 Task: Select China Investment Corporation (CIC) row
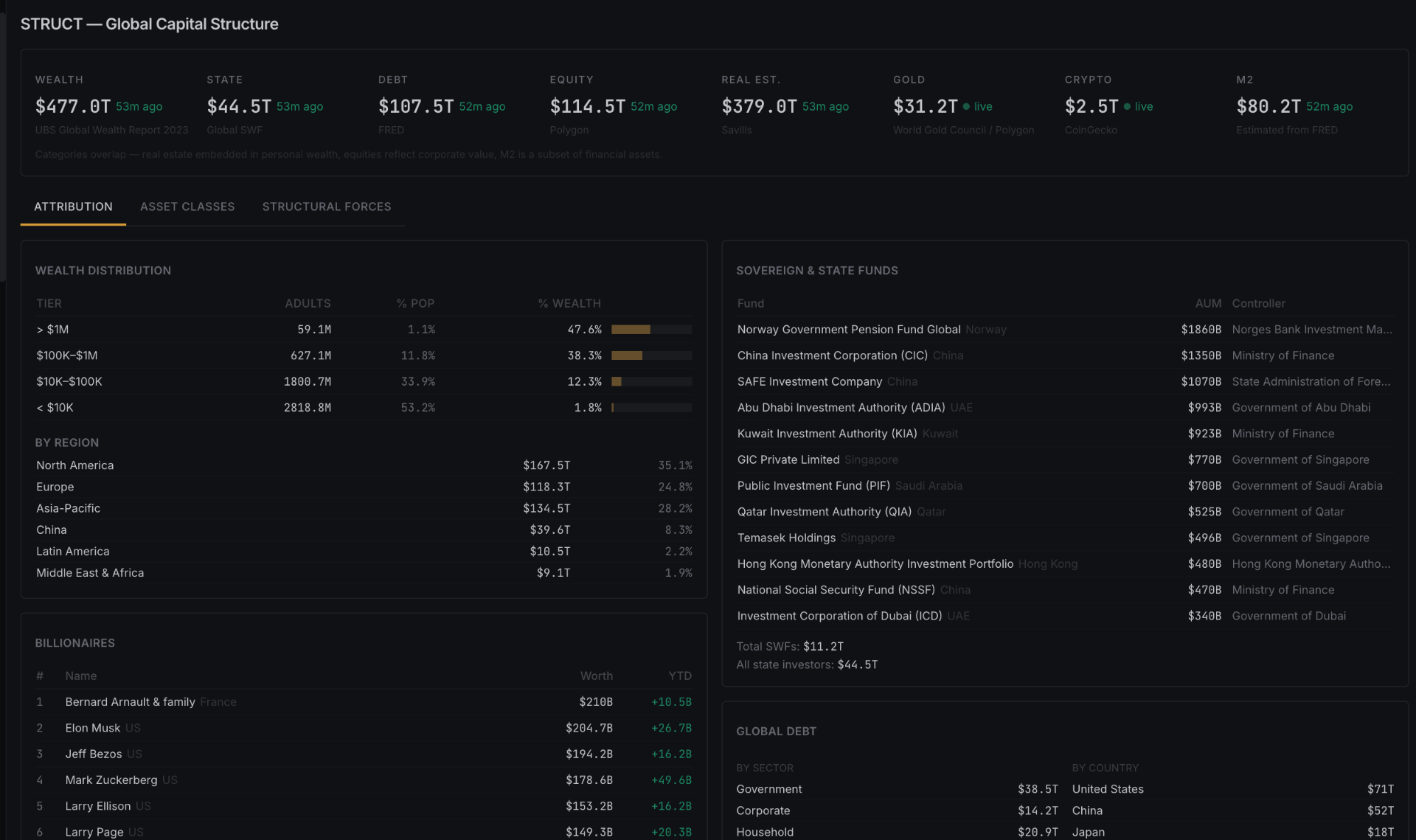click(x=1065, y=355)
